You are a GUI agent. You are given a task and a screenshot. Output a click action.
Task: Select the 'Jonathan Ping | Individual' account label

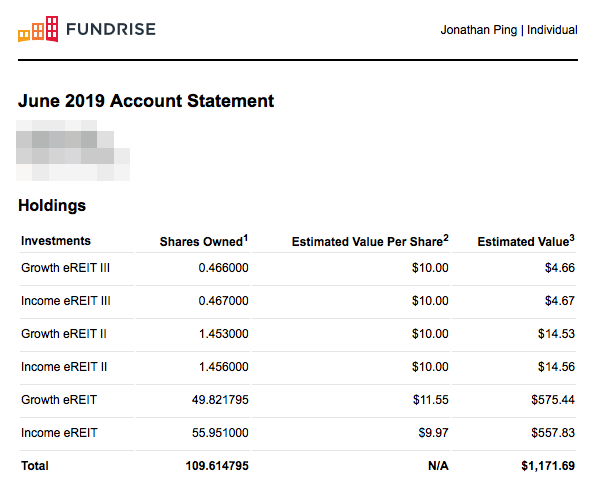coord(509,30)
